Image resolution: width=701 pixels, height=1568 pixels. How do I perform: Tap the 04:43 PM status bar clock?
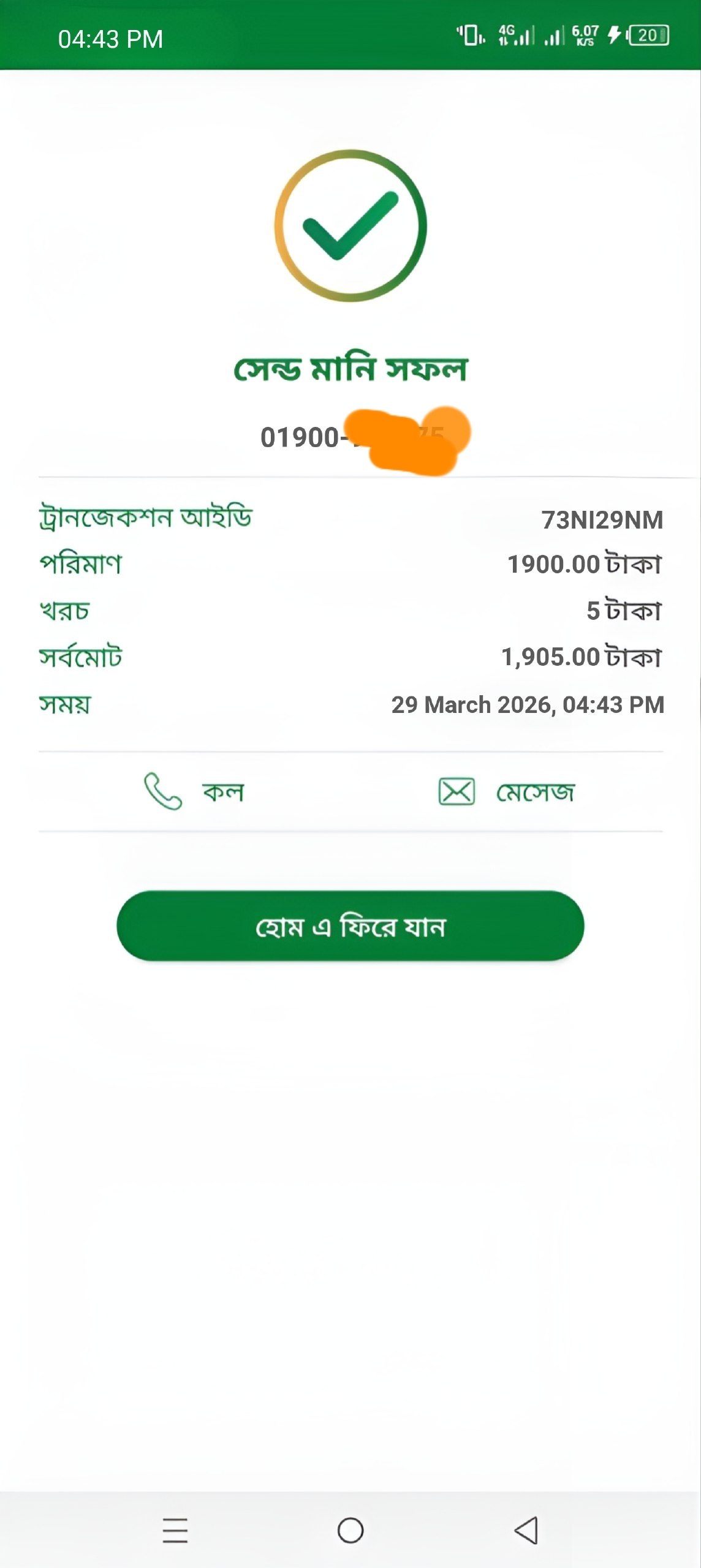[x=110, y=39]
